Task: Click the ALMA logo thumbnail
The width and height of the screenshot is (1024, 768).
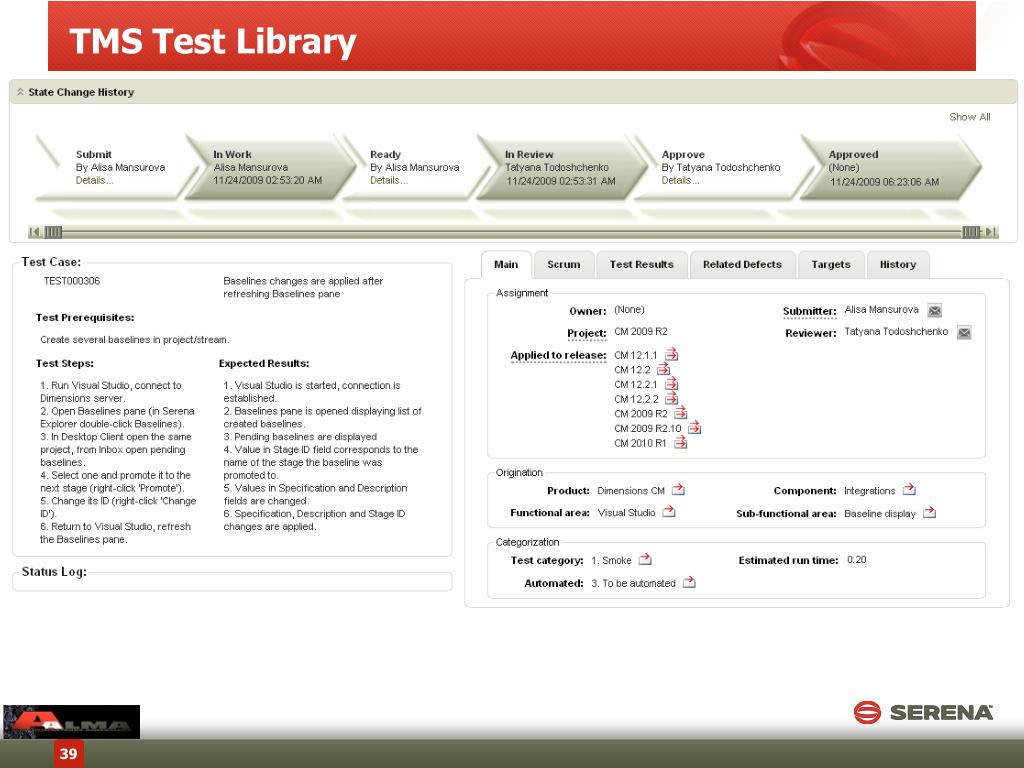Action: (x=71, y=722)
